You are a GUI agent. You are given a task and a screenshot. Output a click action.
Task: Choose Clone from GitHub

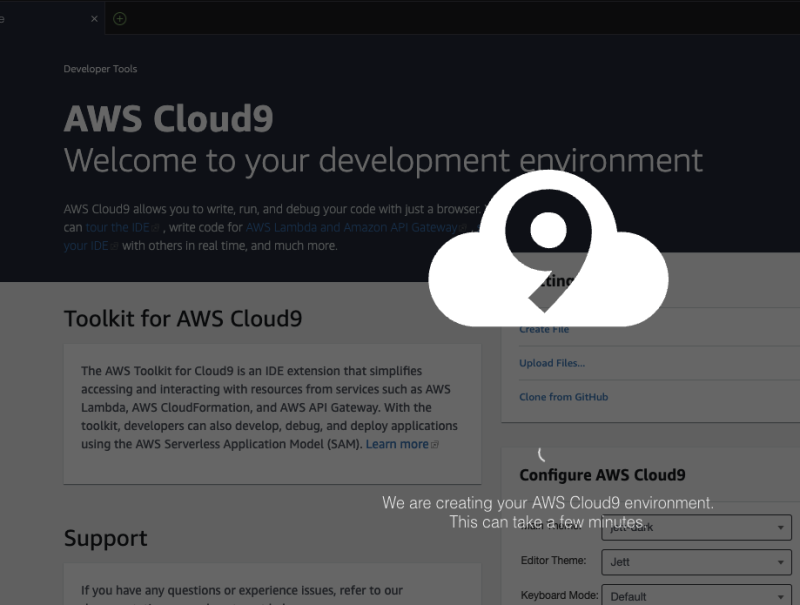tap(563, 397)
